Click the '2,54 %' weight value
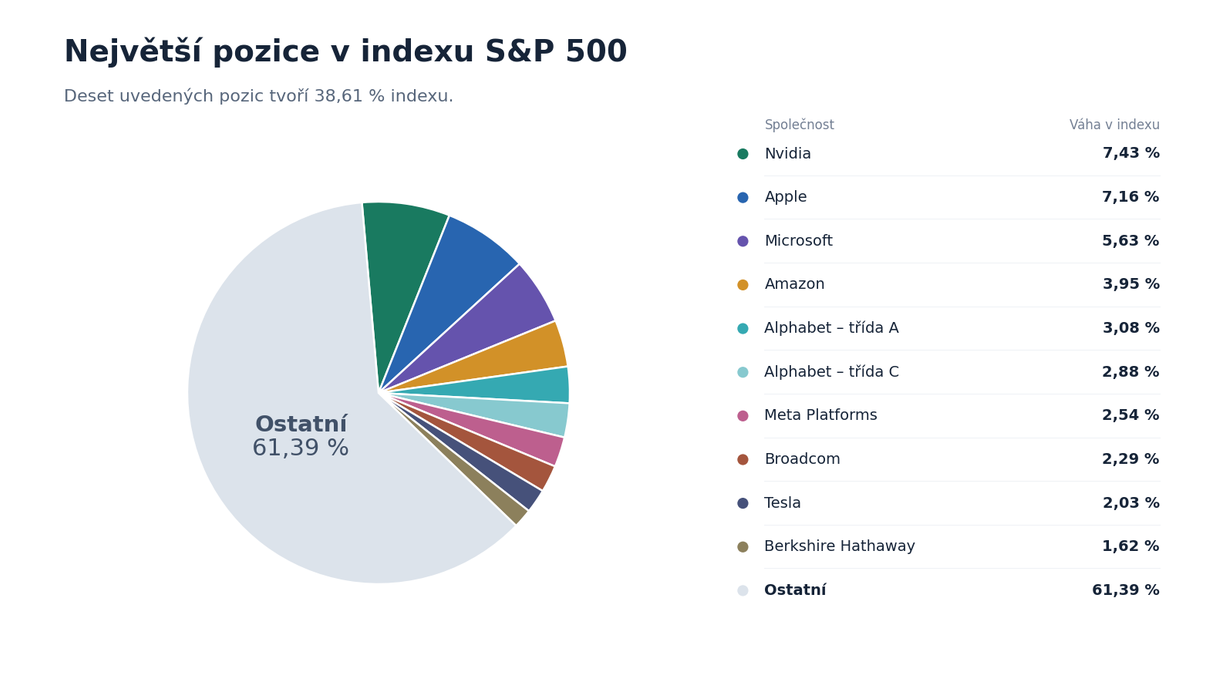Screen dimensions: 1223x692 [1131, 416]
